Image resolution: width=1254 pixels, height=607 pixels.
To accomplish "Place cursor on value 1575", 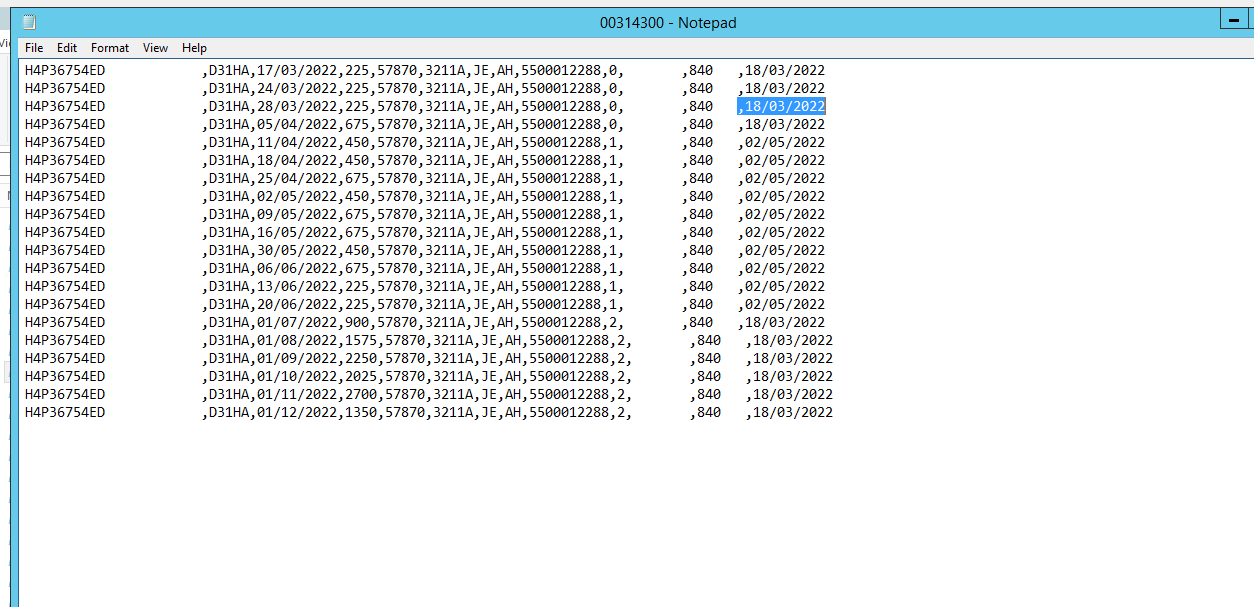I will pos(360,341).
